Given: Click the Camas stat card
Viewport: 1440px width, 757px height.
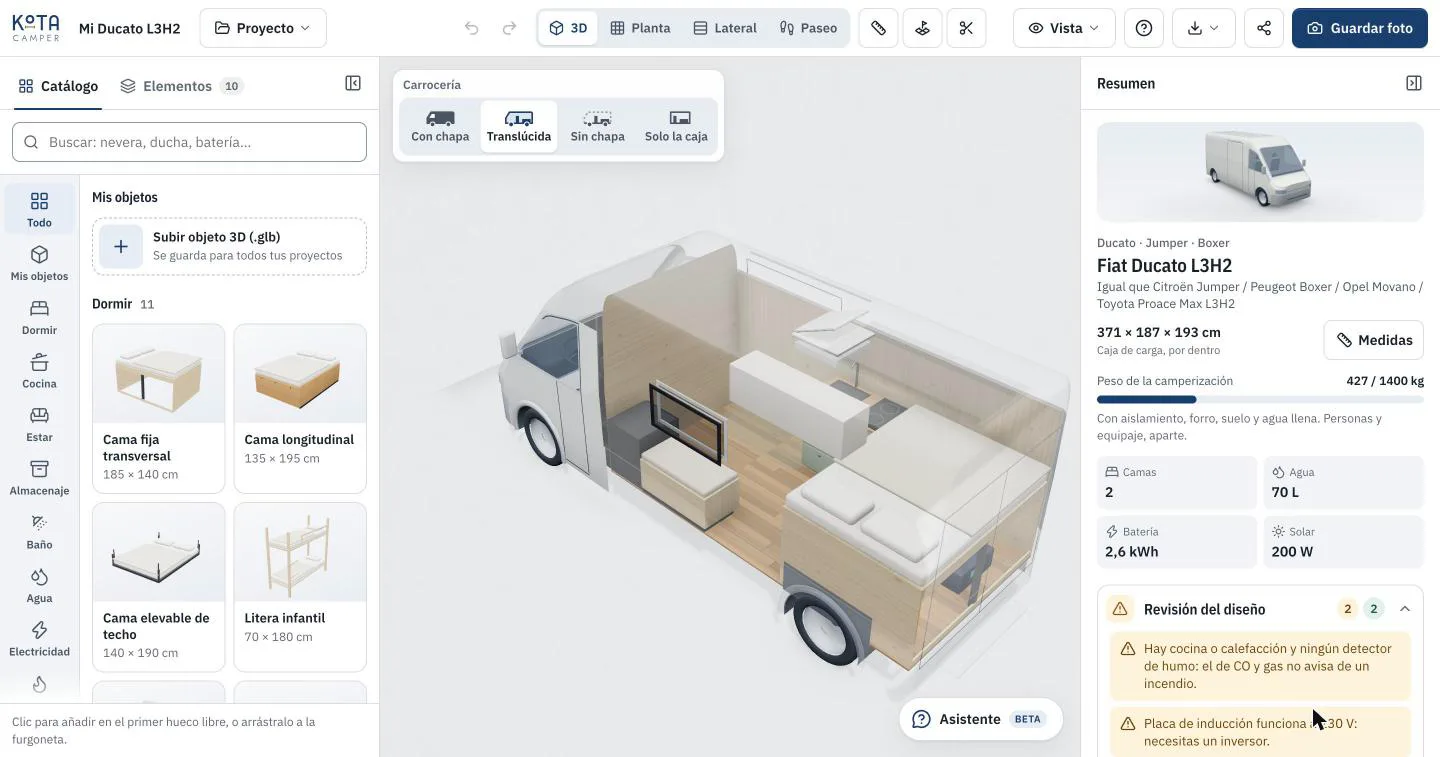Looking at the screenshot, I should click(1177, 483).
